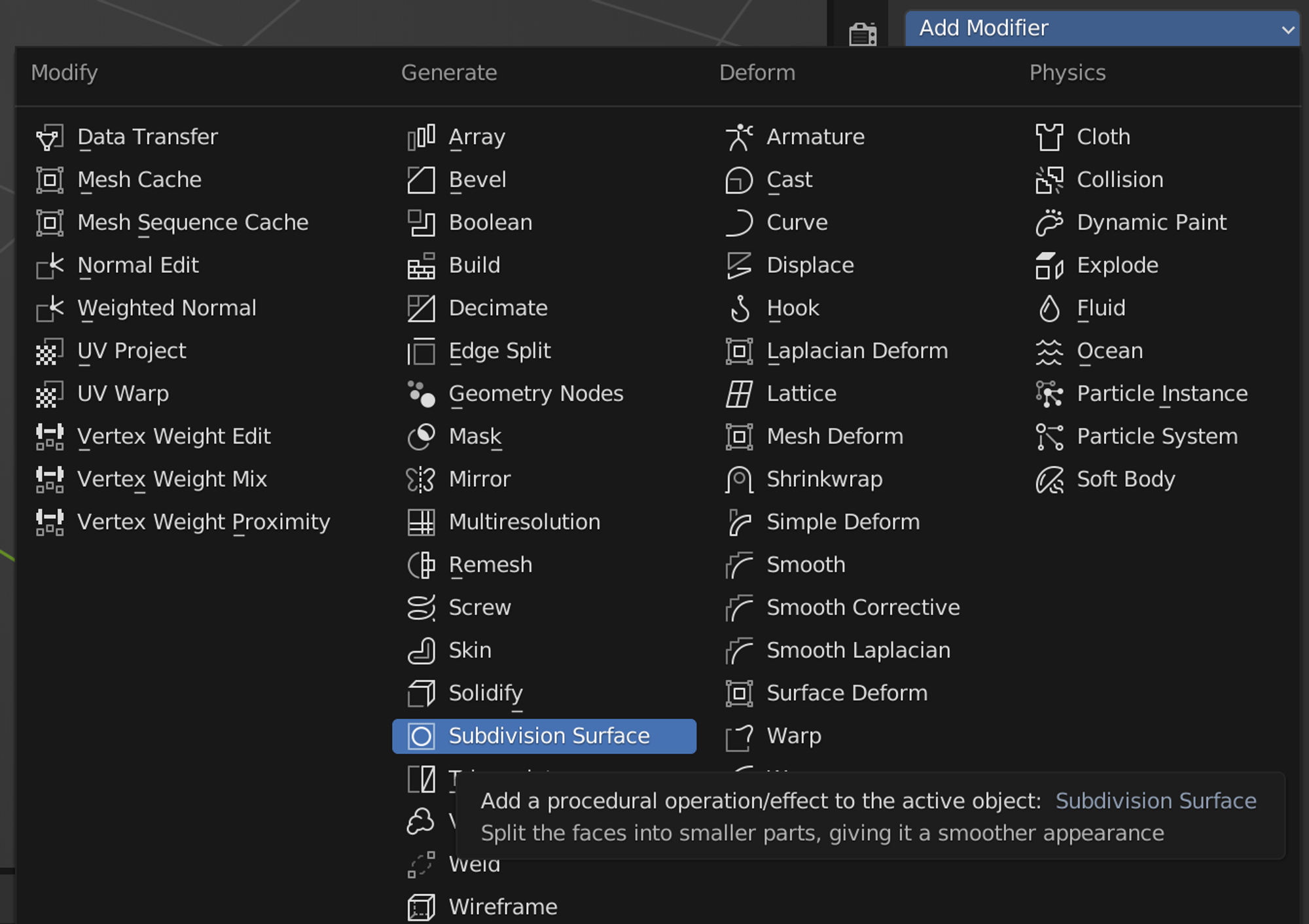Click the Geometry Nodes icon
Screen dimensions: 1309x924
pos(421,394)
